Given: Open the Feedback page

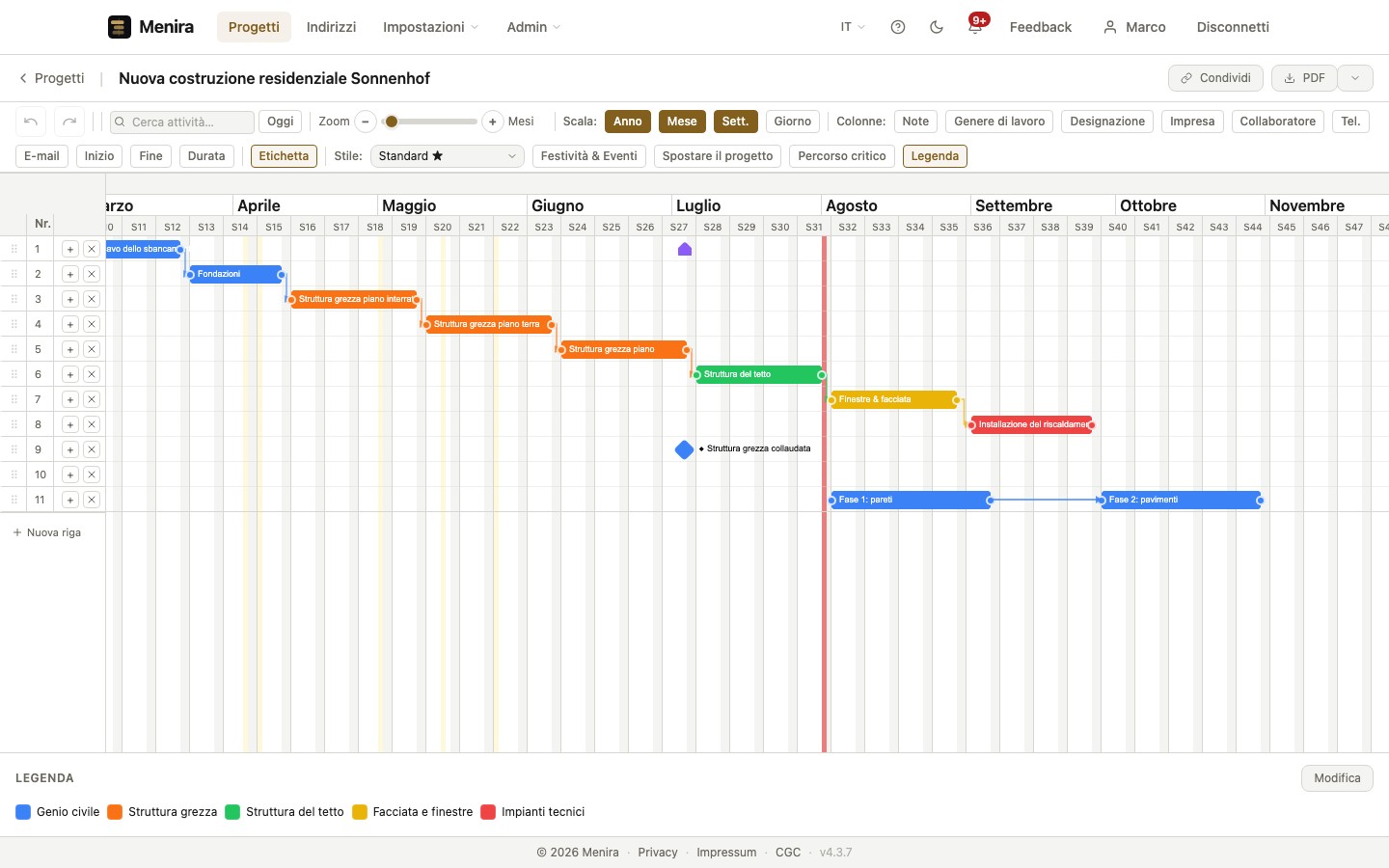Looking at the screenshot, I should pos(1041,27).
